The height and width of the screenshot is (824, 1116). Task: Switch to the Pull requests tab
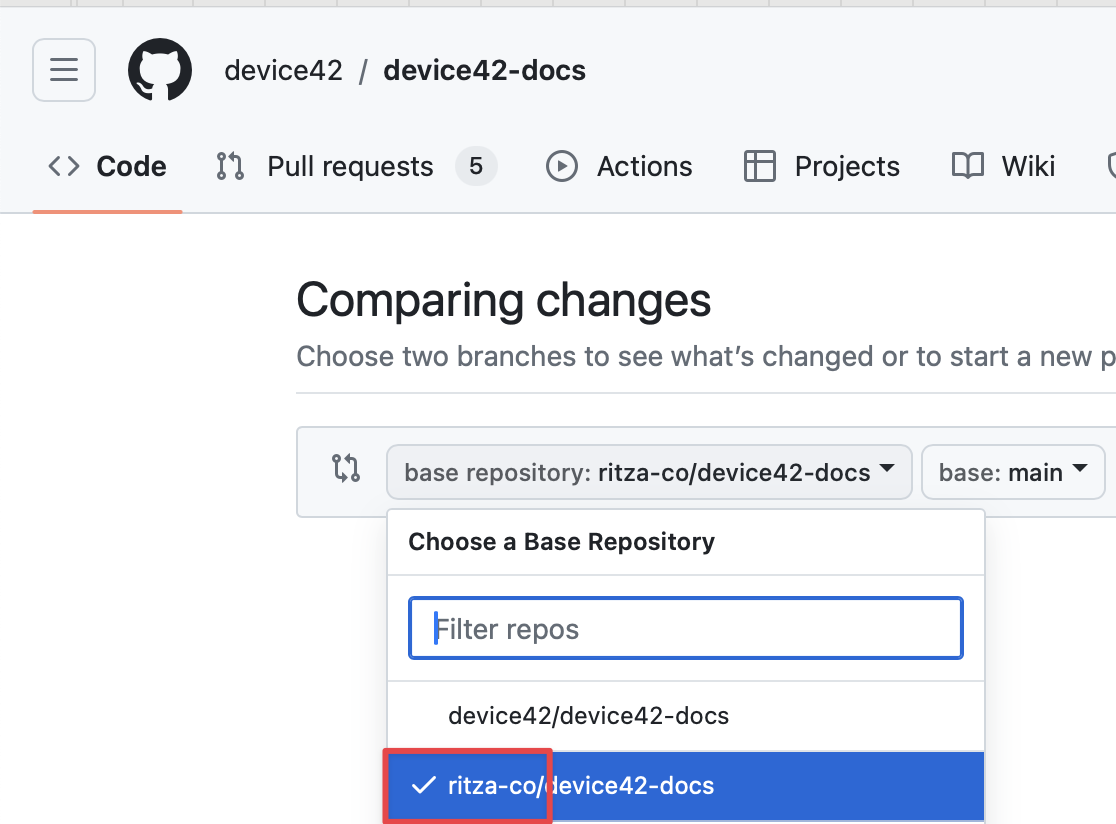click(x=350, y=166)
